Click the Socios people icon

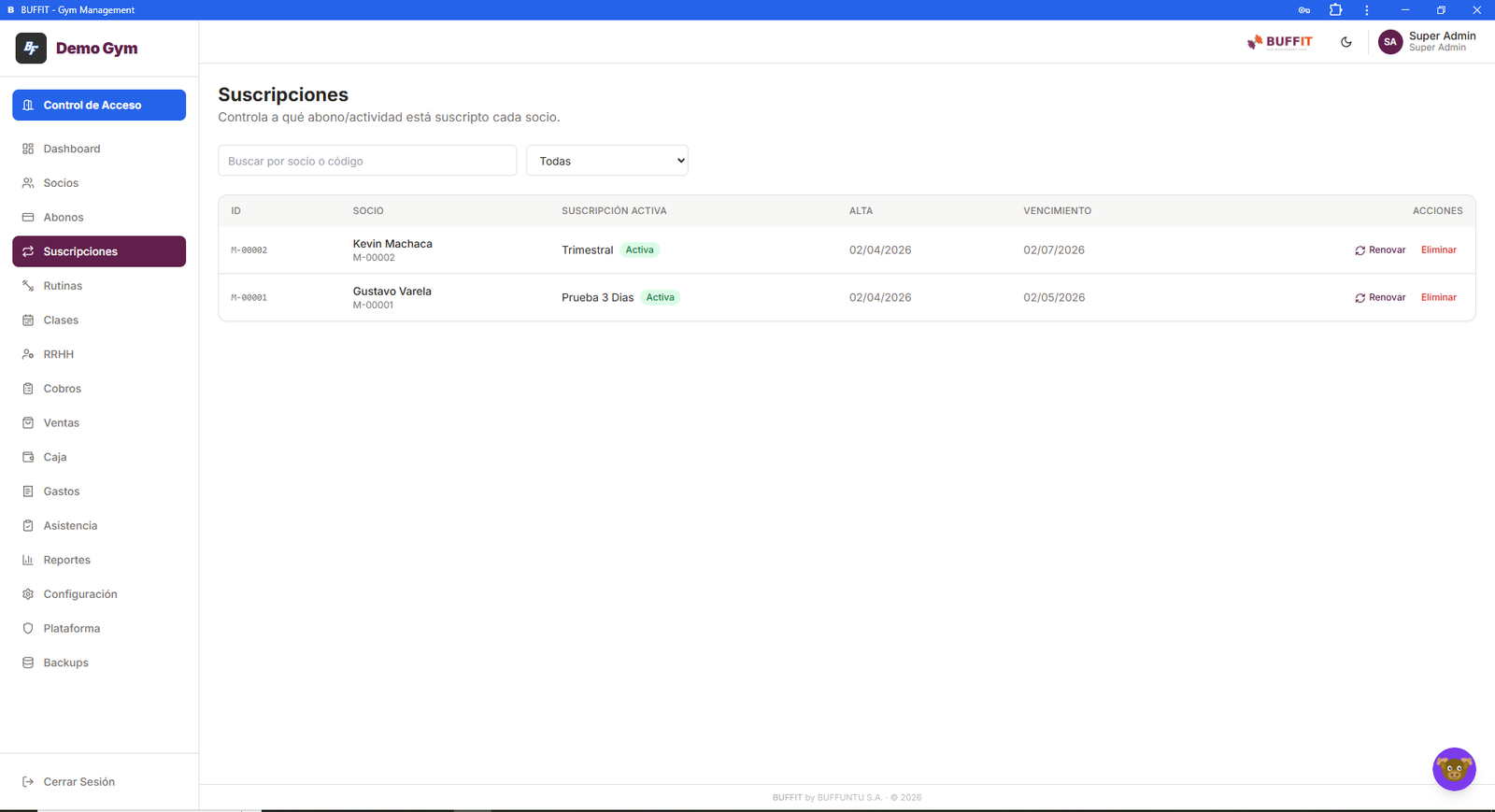point(28,183)
